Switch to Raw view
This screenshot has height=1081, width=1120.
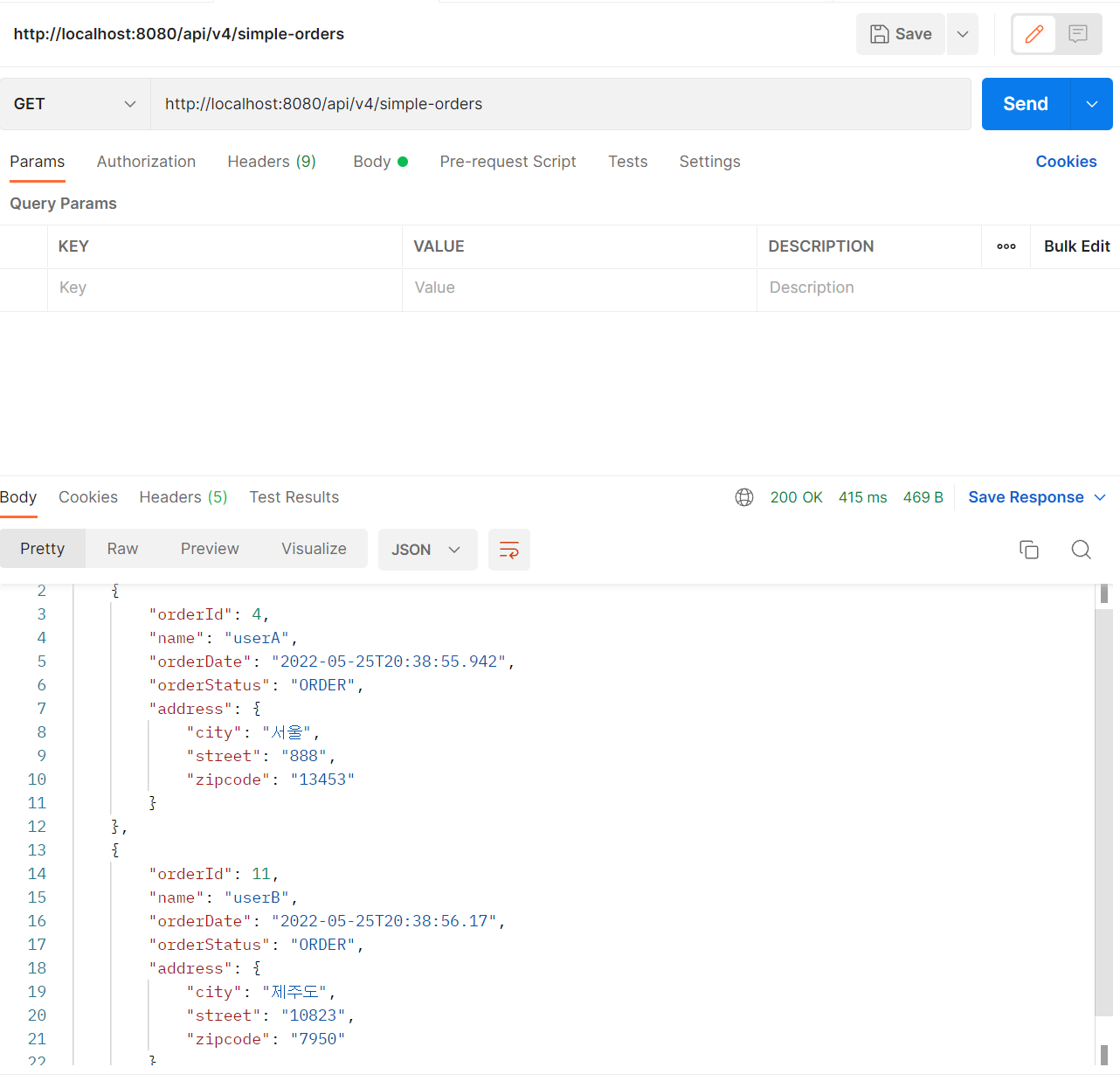tap(122, 549)
